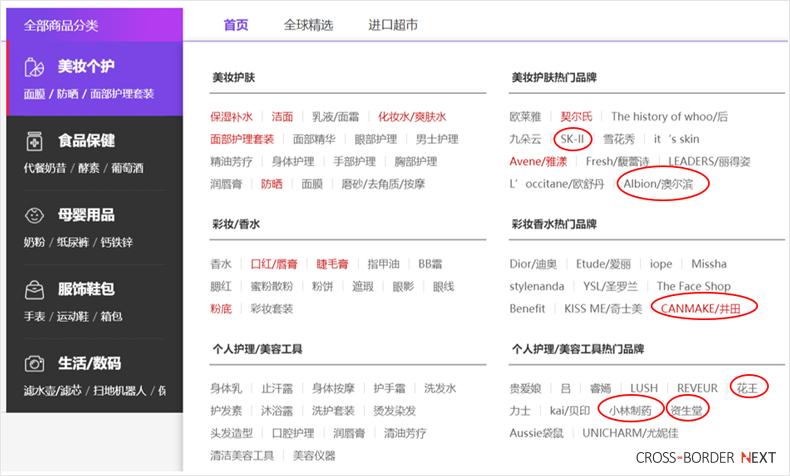Click the 全部商品分类 header
The height and width of the screenshot is (476, 790).
tap(61, 25)
